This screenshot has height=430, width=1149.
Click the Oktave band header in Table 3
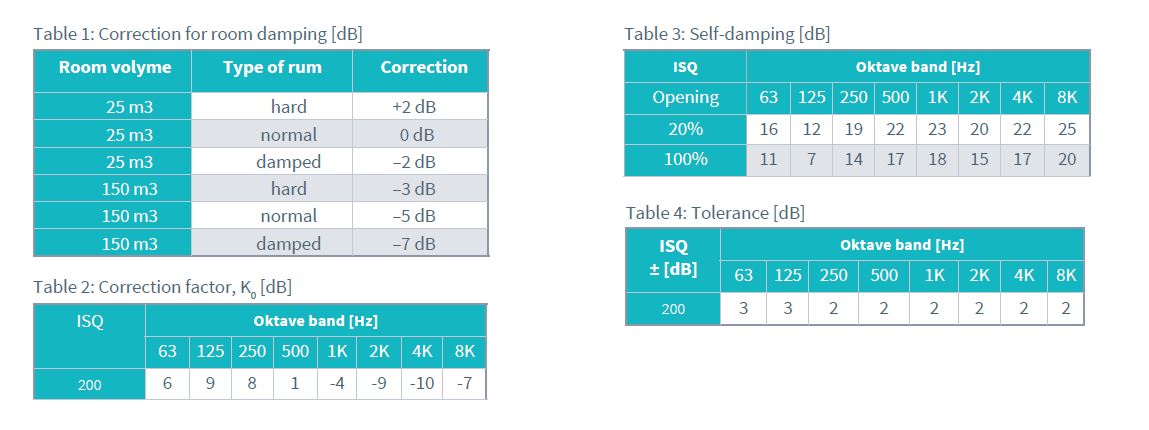pyautogui.click(x=917, y=67)
